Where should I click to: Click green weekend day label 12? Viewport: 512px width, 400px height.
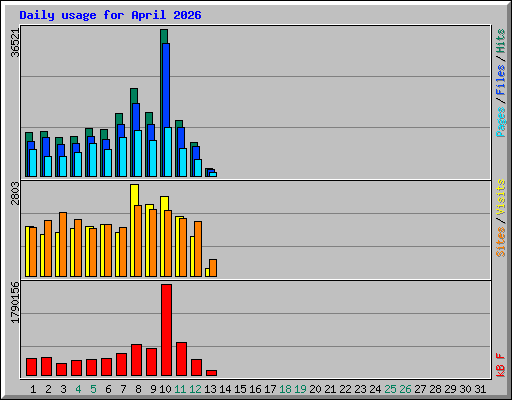pyautogui.click(x=195, y=389)
